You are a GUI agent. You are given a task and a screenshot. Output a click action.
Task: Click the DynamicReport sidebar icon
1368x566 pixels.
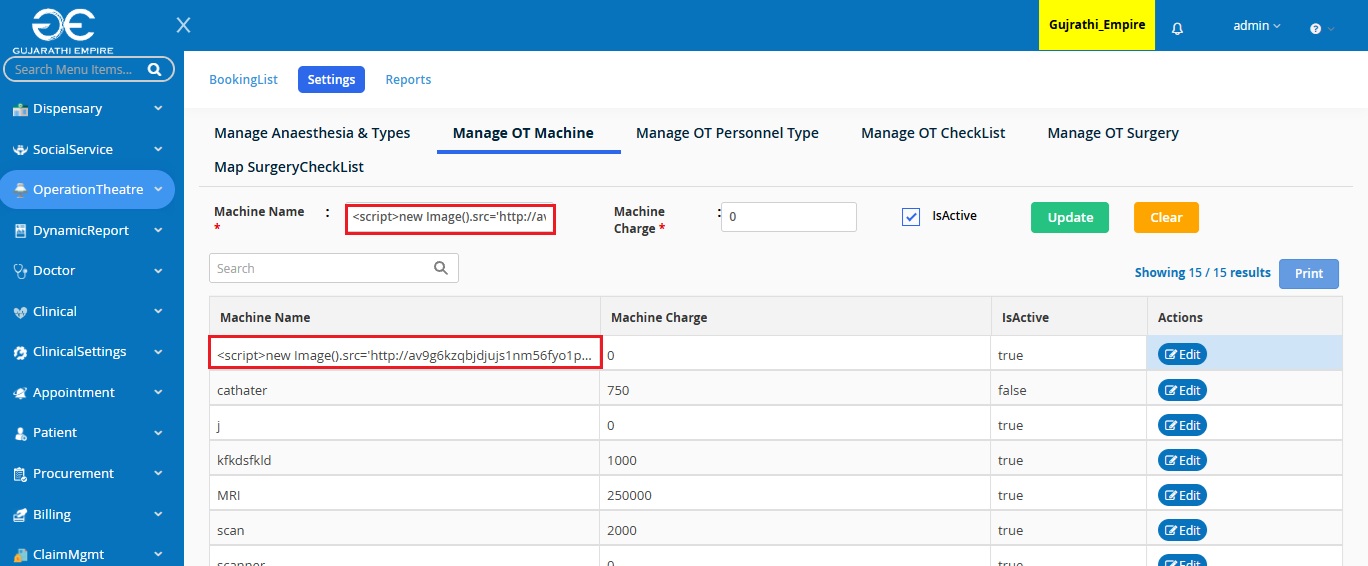tap(20, 231)
